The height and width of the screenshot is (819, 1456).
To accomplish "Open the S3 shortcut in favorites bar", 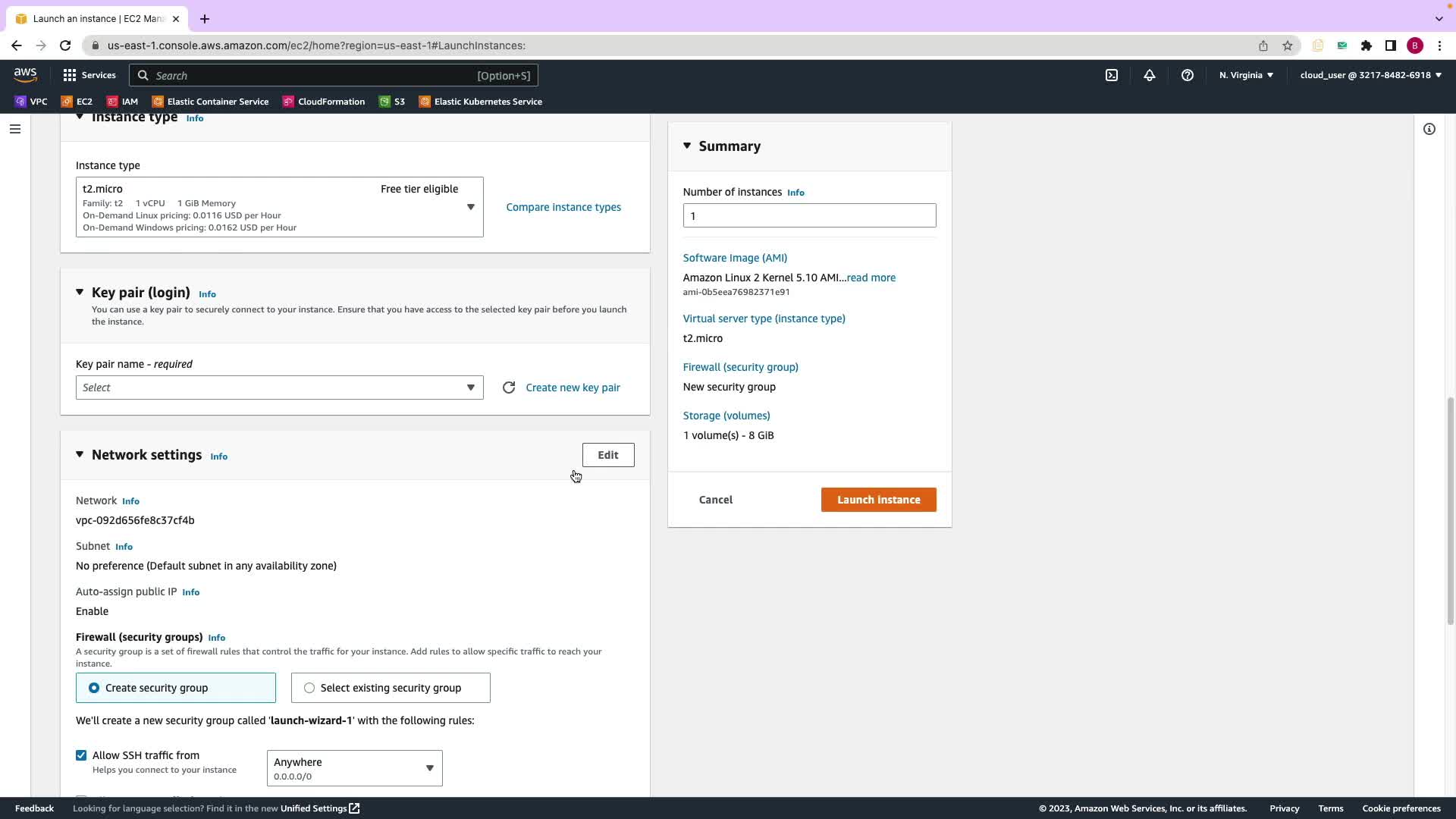I will tap(392, 102).
